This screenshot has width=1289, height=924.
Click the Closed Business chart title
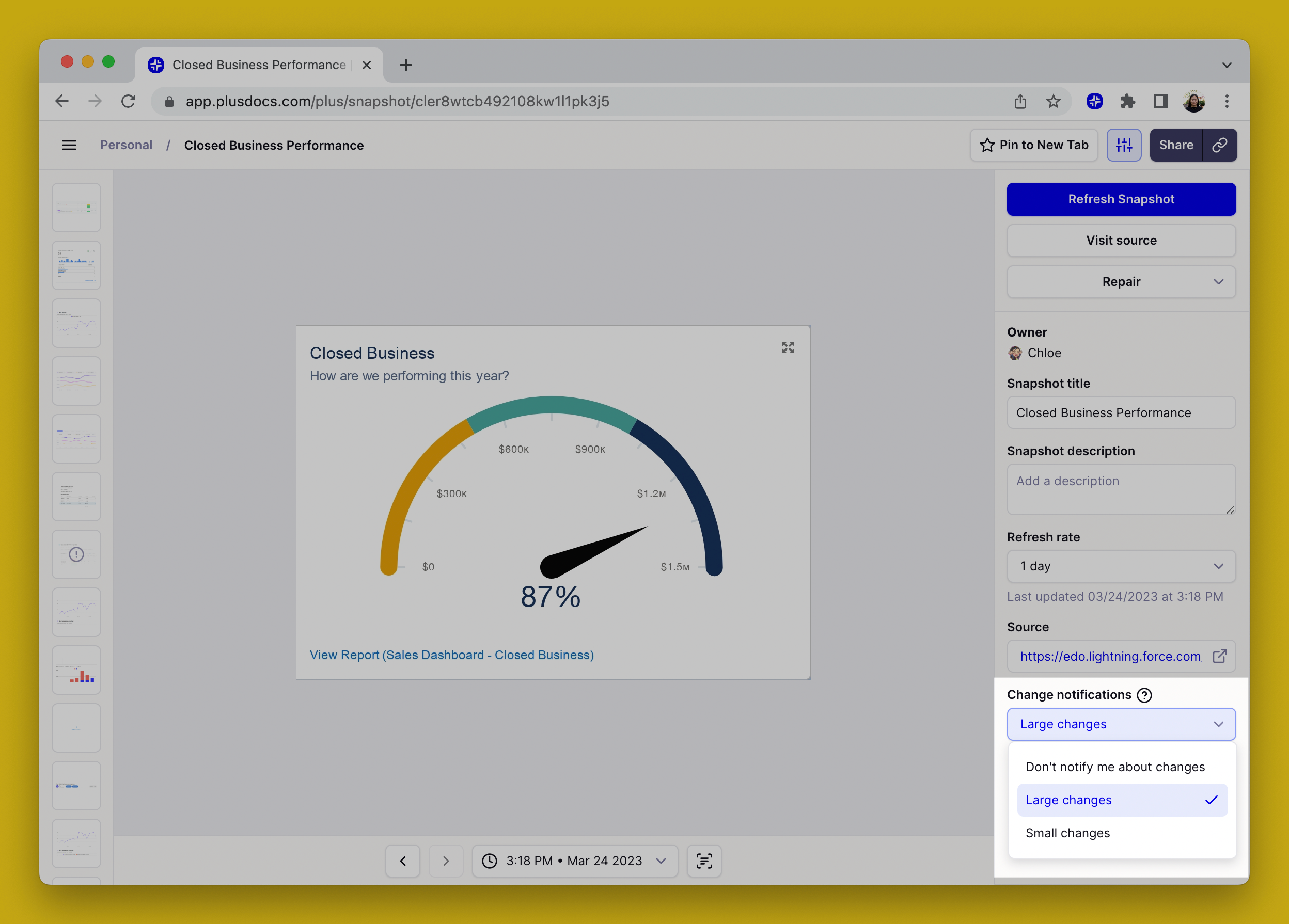click(372, 354)
